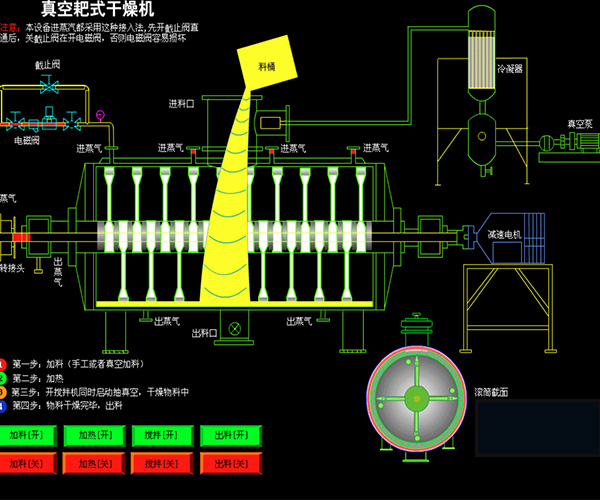
Task: Click the dark panel below 滚筒截面 label
Action: 536,427
